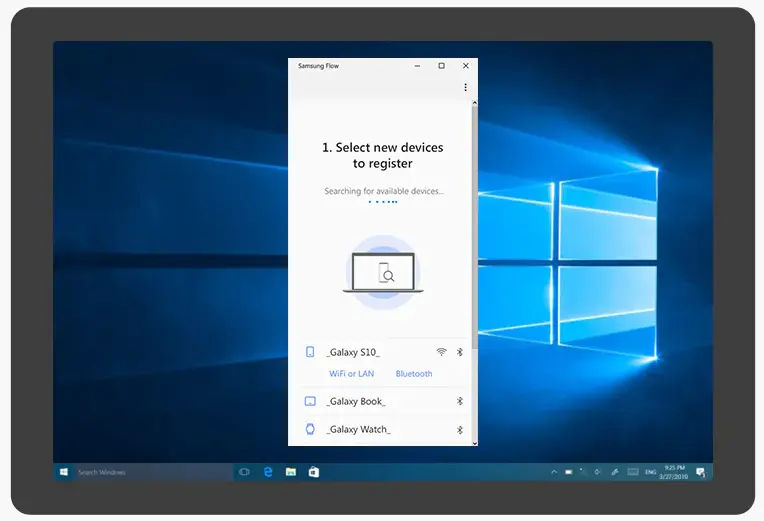Select the _Galaxy Watch_ watch icon
Image resolution: width=764 pixels, height=521 pixels.
tap(310, 429)
